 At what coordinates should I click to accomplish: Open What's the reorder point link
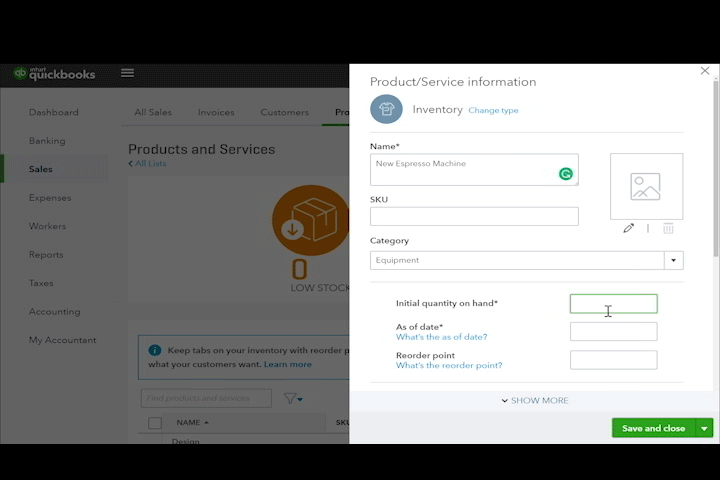pos(449,366)
